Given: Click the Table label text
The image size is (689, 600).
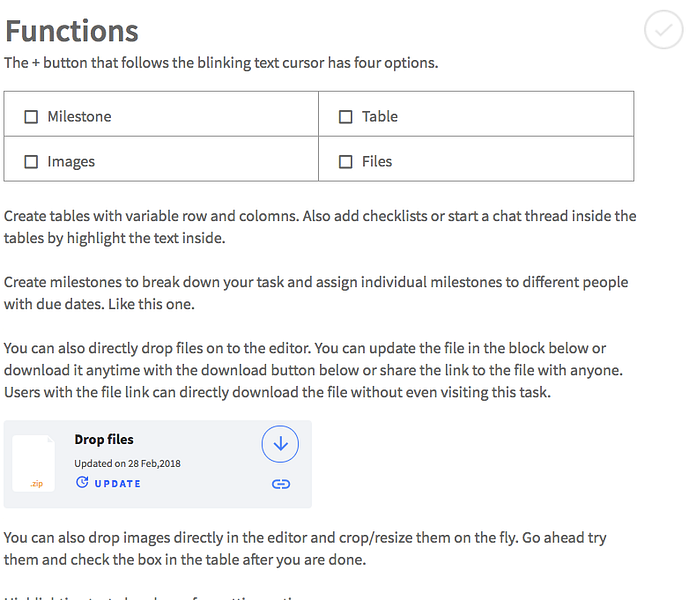Looking at the screenshot, I should [x=380, y=116].
